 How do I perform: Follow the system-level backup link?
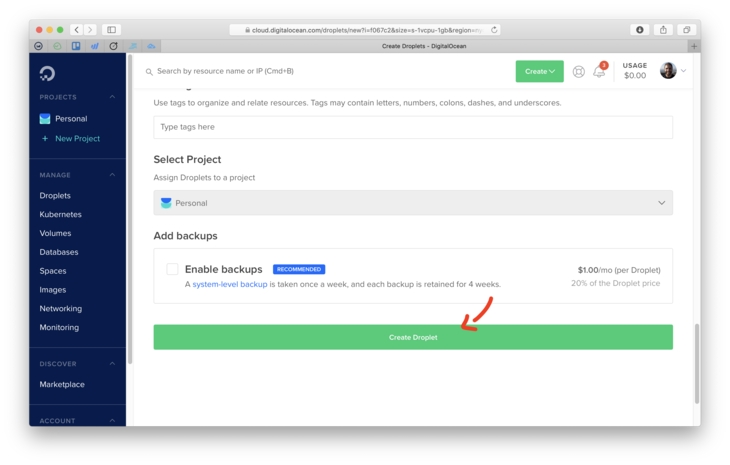[230, 284]
